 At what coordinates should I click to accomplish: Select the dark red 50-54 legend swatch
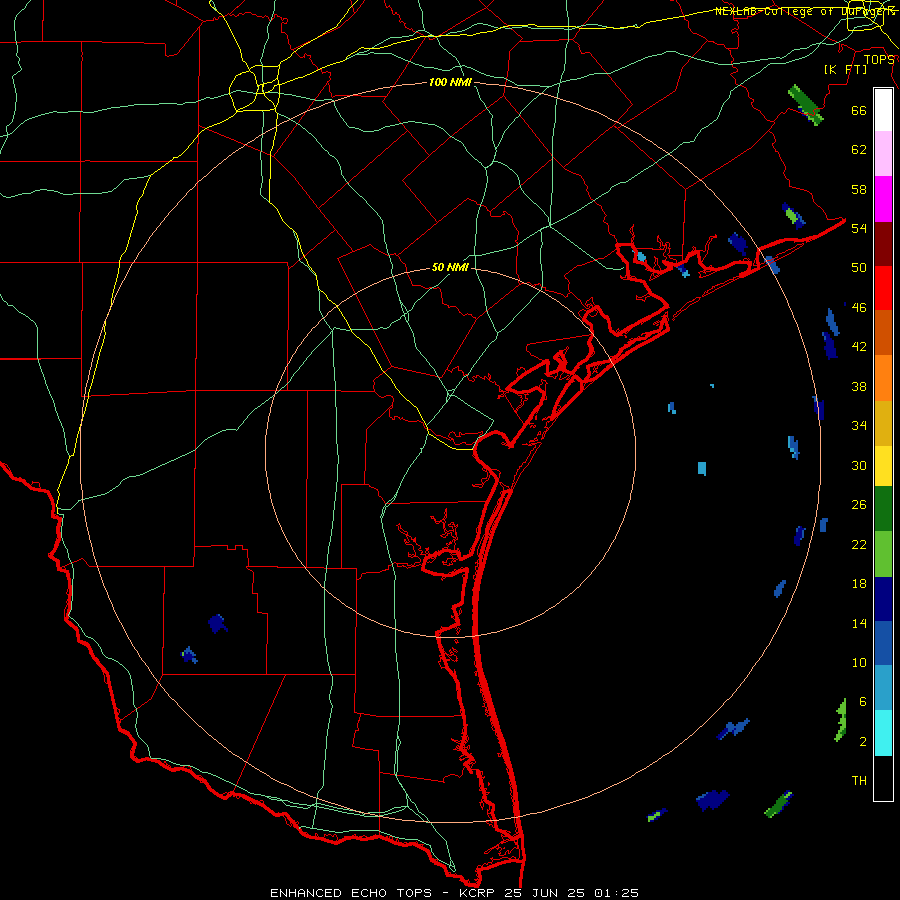883,244
